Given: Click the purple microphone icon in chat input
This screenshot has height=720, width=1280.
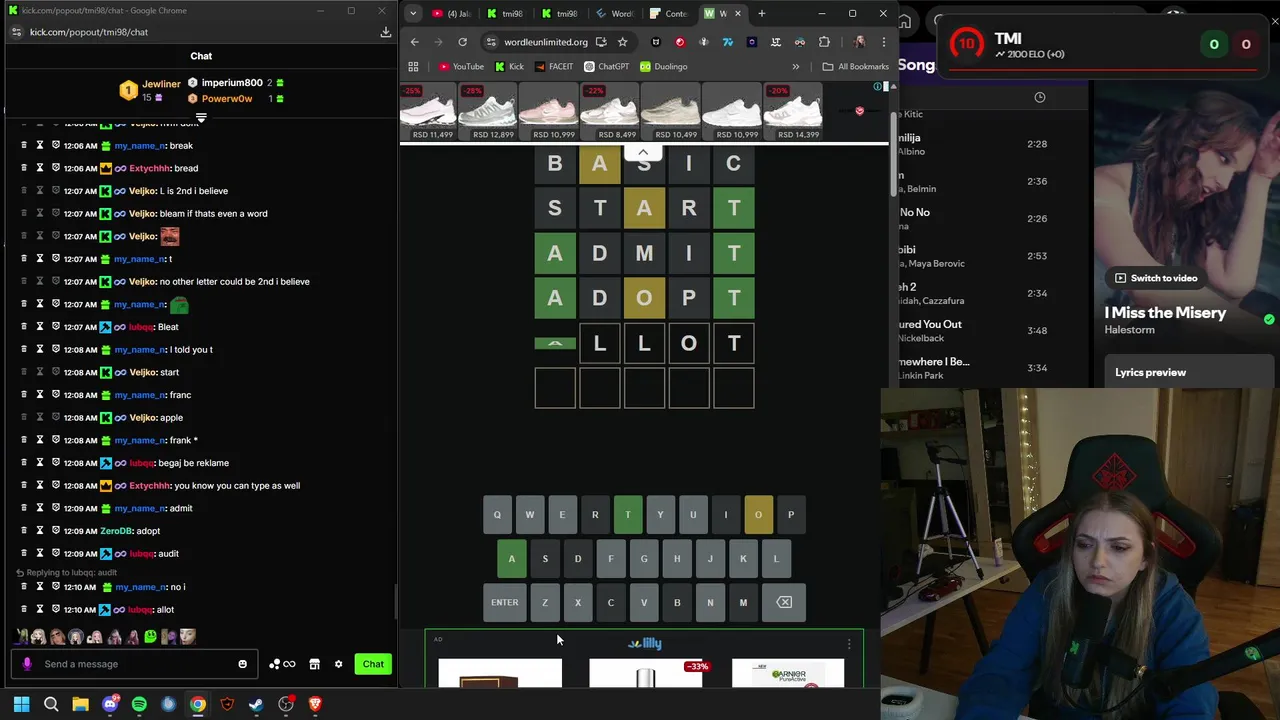Looking at the screenshot, I should (27, 664).
